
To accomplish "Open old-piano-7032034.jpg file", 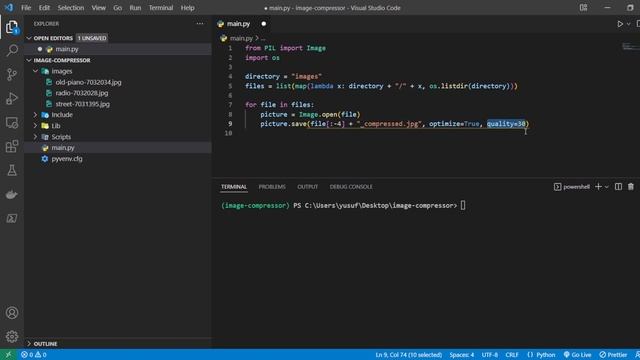I will coord(88,82).
